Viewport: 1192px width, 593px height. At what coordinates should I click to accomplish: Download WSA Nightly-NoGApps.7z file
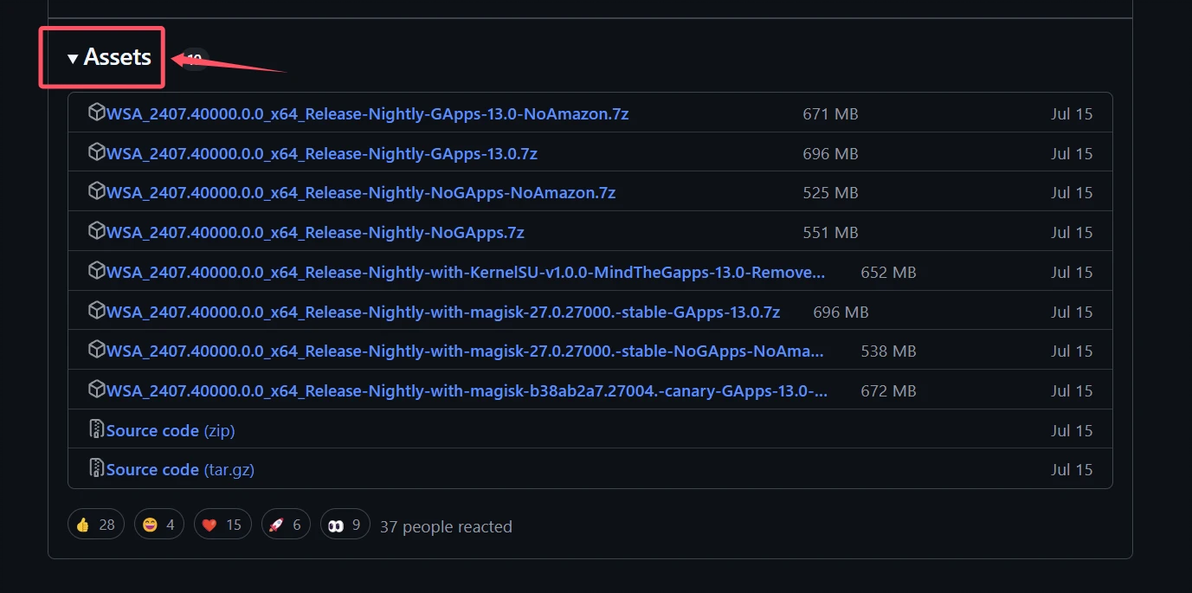click(315, 233)
